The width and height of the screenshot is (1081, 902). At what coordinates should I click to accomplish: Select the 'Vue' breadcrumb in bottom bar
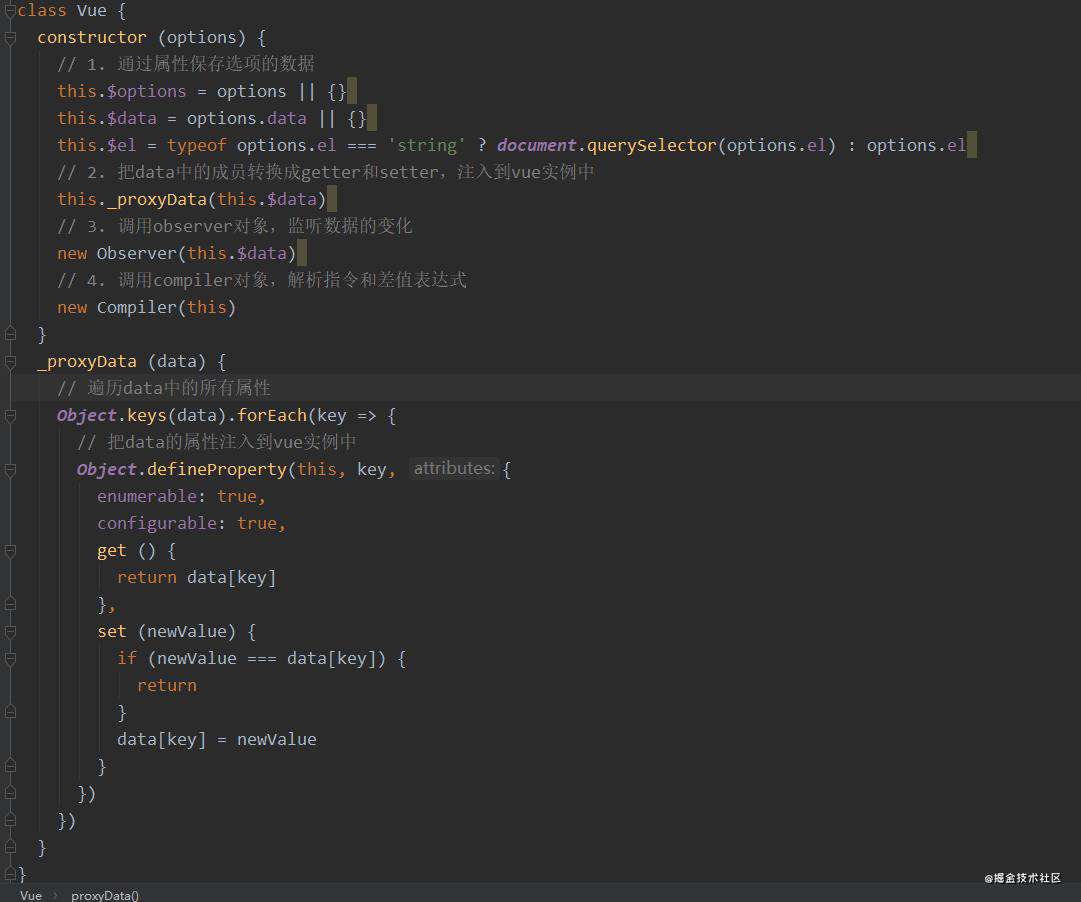click(31, 895)
